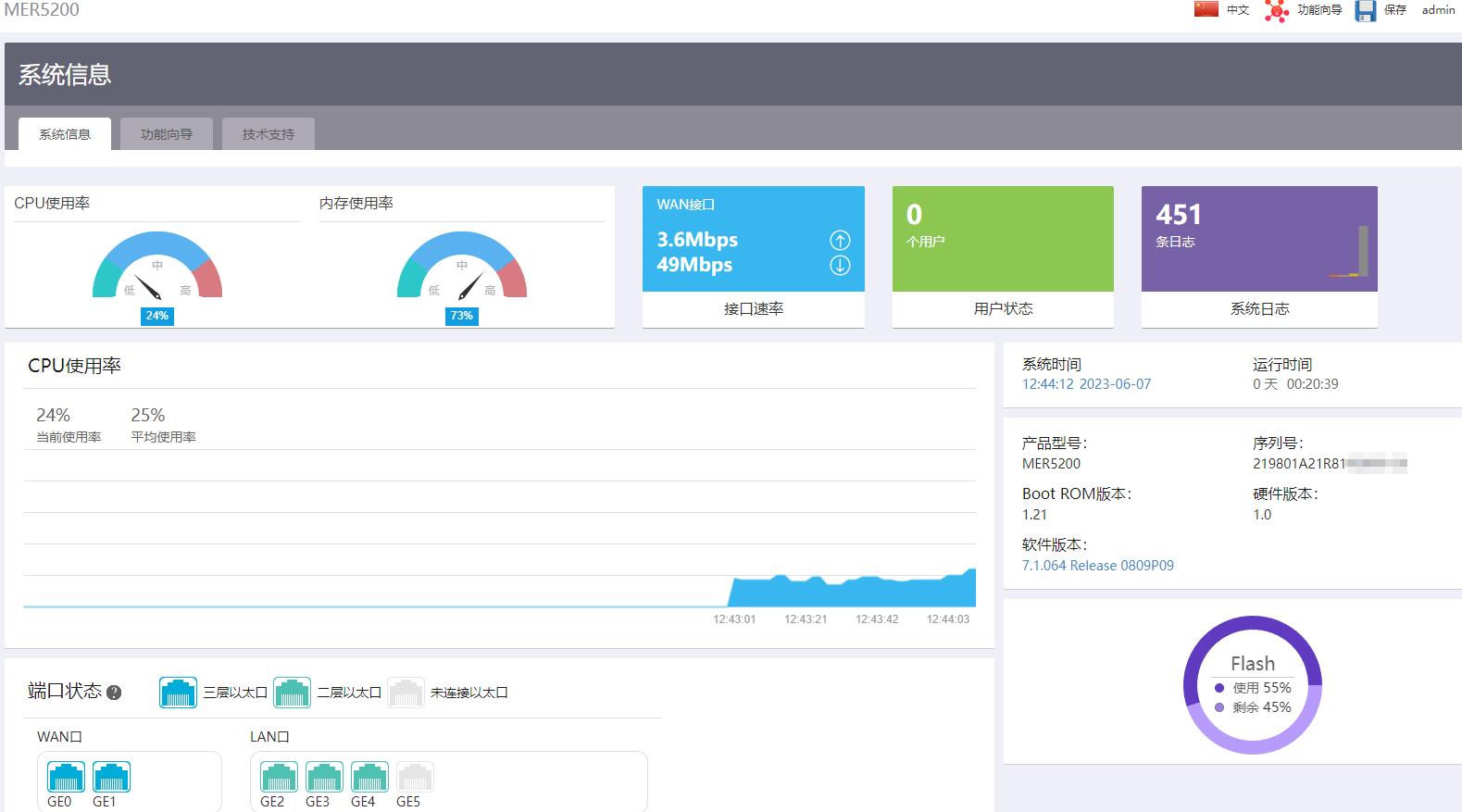Image resolution: width=1462 pixels, height=812 pixels.
Task: Click the WAN download arrow icon
Action: pos(840,266)
